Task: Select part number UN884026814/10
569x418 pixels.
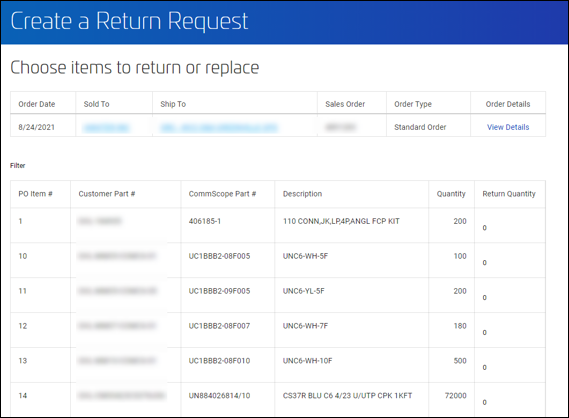Action: click(x=219, y=395)
